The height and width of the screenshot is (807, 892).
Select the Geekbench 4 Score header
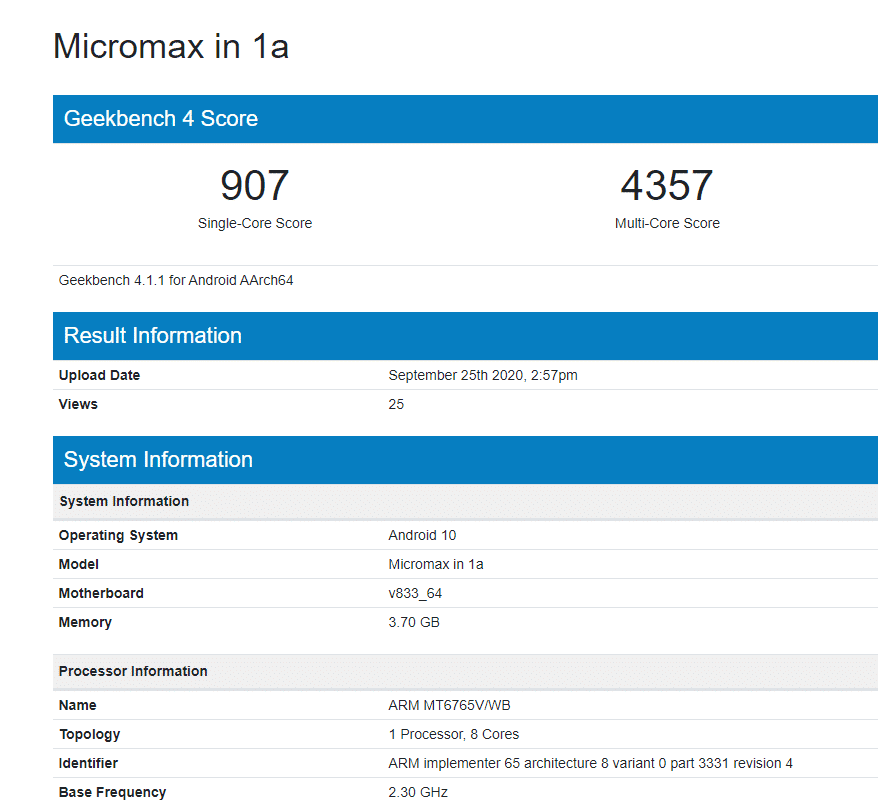tap(160, 119)
